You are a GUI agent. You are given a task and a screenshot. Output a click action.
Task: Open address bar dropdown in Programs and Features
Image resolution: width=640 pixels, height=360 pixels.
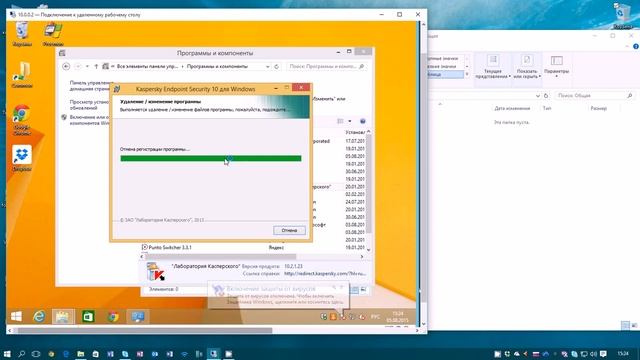[268, 67]
